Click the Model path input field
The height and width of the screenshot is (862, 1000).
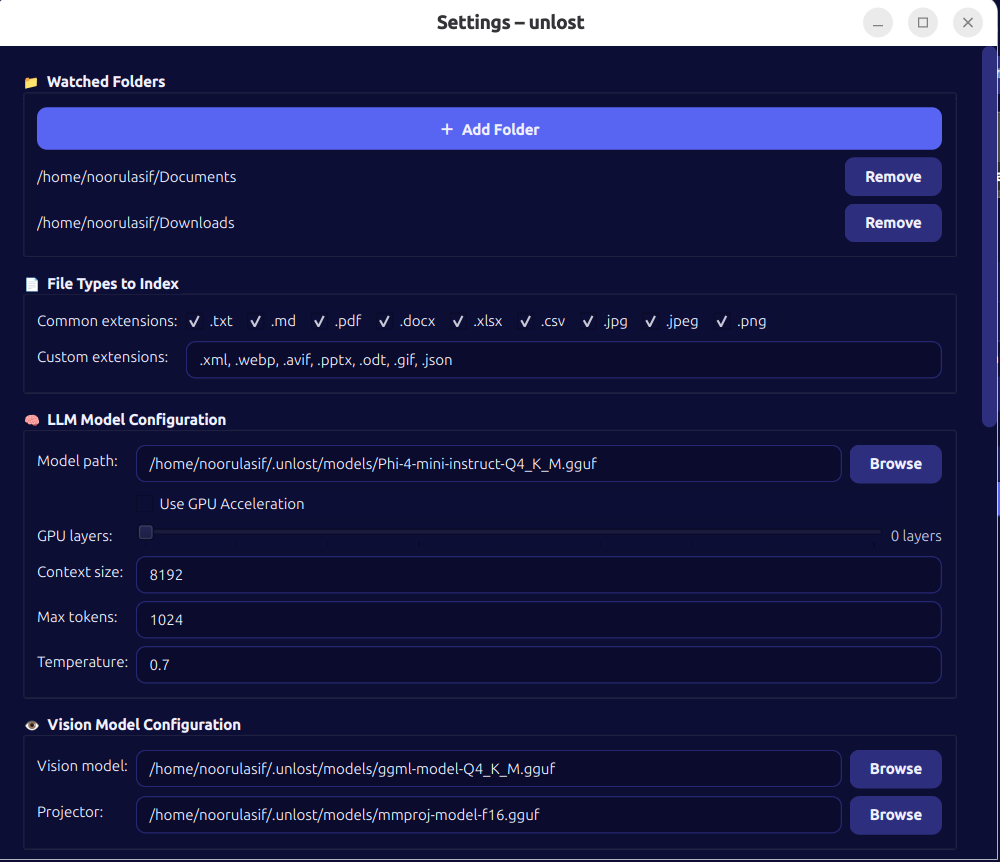(x=489, y=464)
